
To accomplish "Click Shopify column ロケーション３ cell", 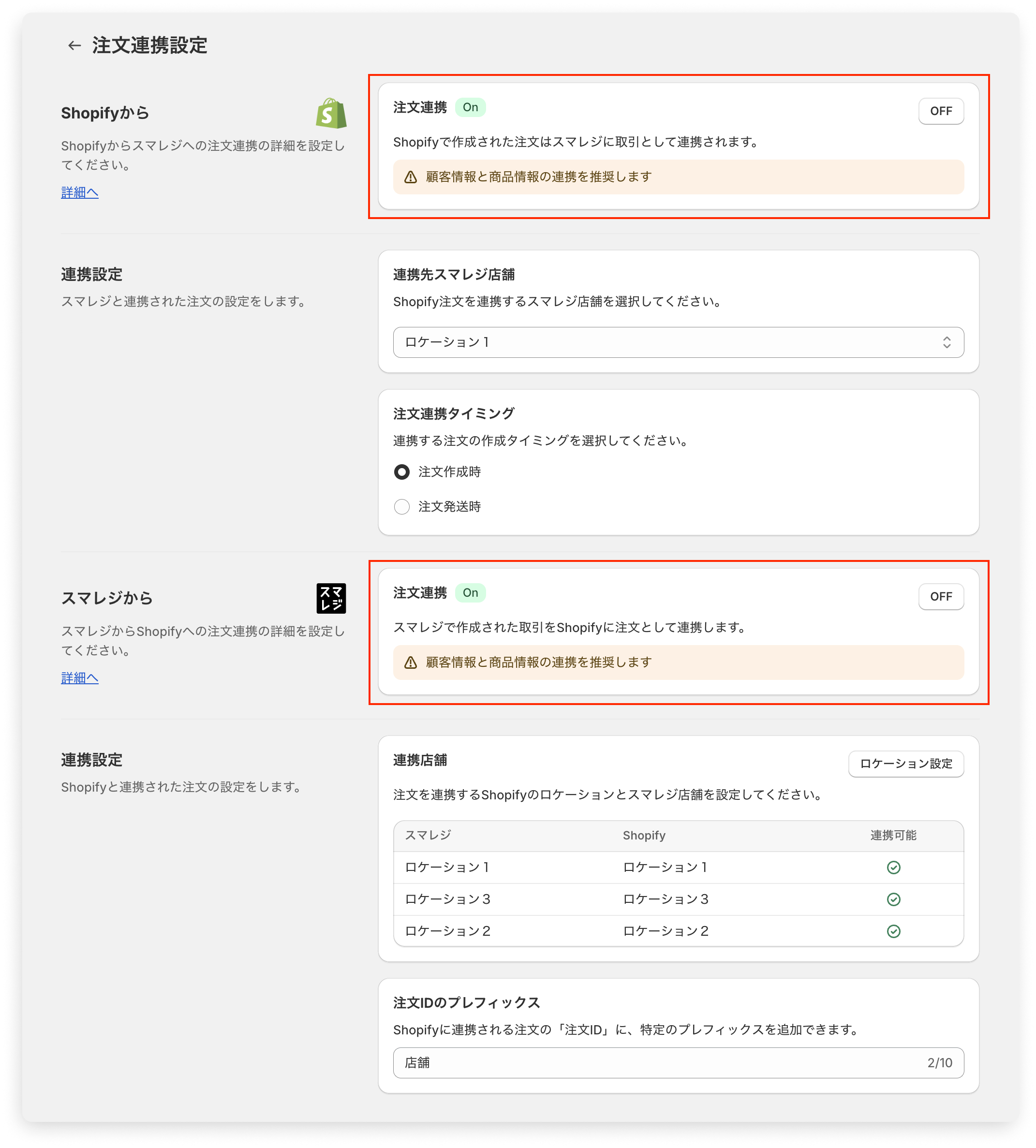I will click(666, 899).
